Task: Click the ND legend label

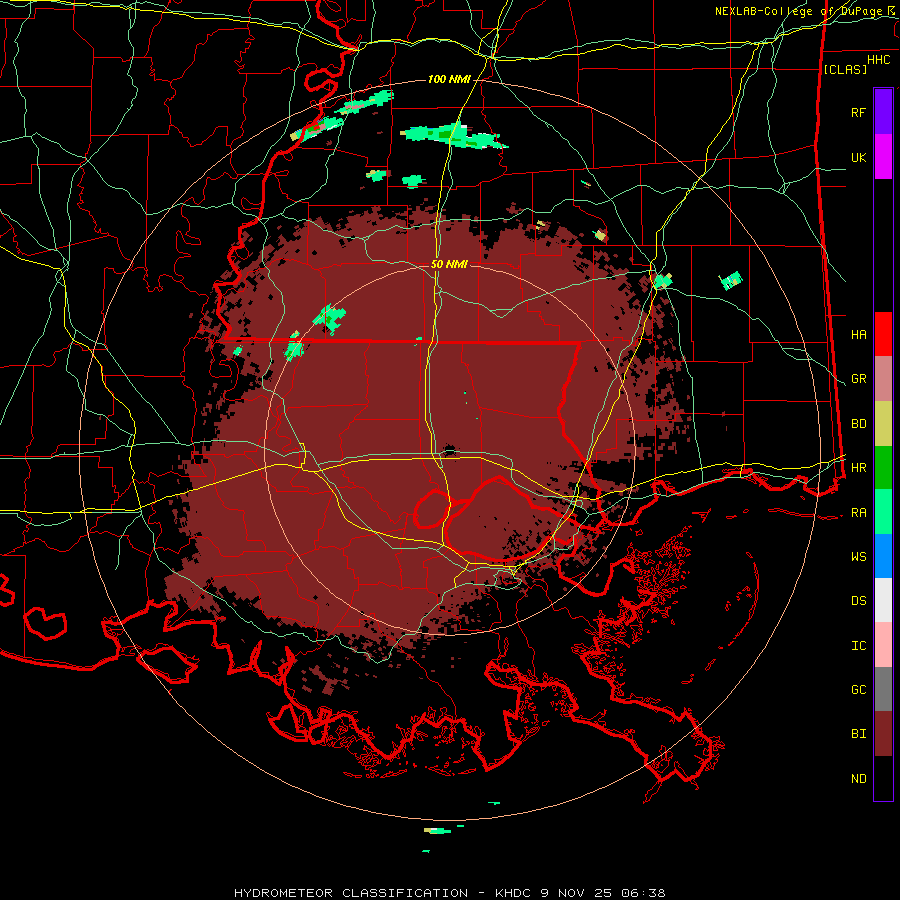Action: tap(858, 779)
